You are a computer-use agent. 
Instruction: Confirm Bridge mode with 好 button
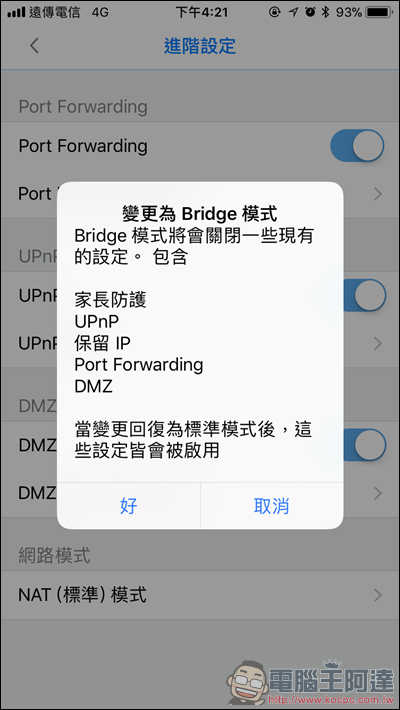pyautogui.click(x=129, y=506)
